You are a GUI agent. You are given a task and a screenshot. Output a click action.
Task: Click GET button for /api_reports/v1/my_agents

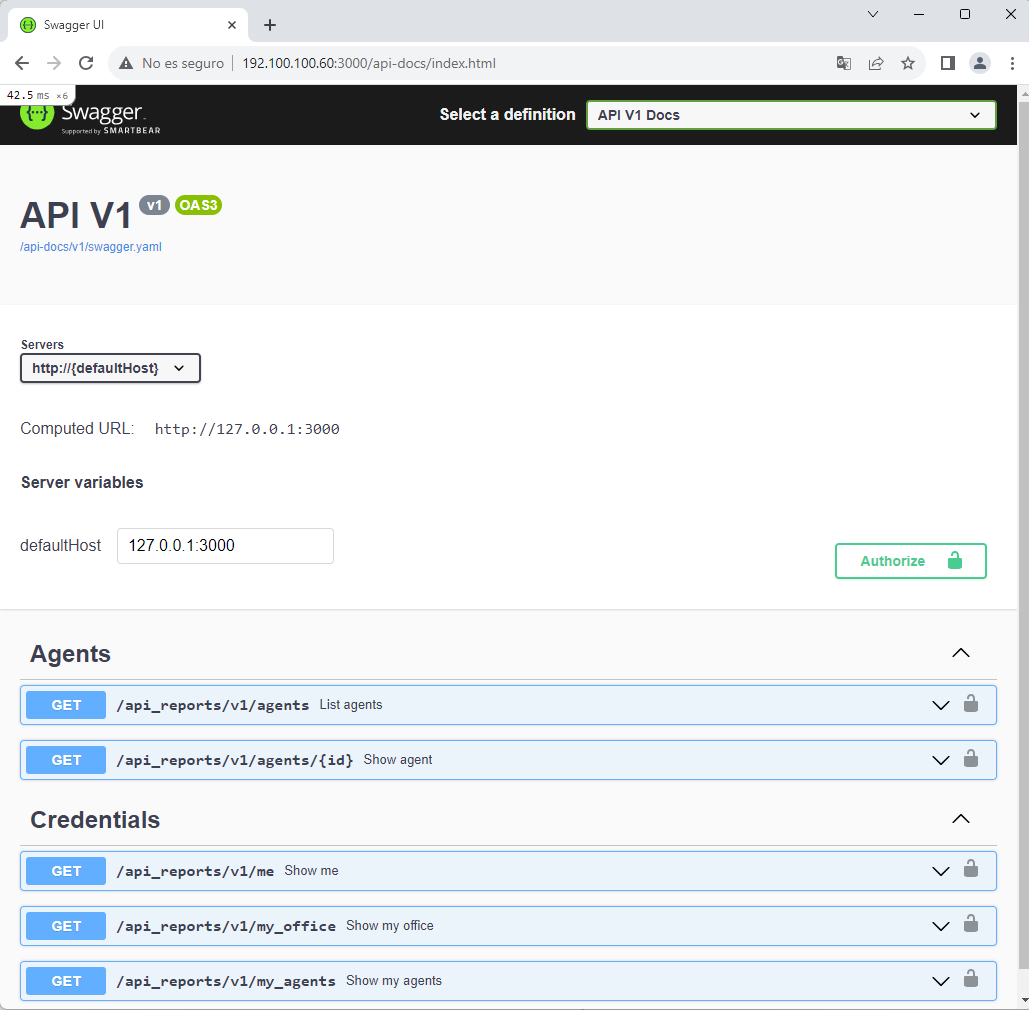(66, 981)
